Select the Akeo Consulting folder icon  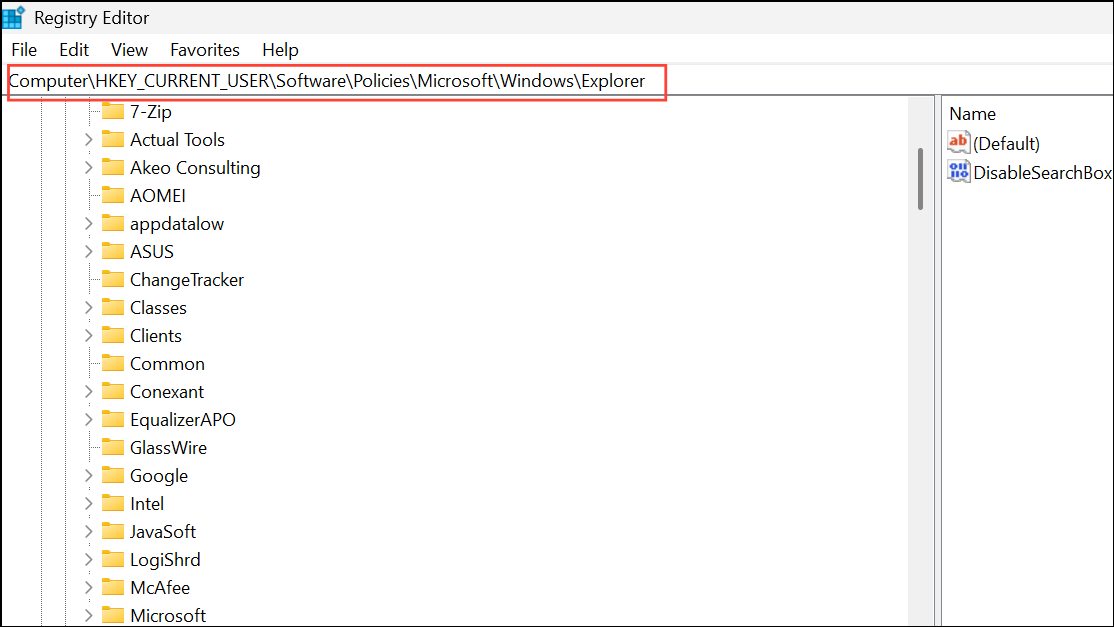113,168
